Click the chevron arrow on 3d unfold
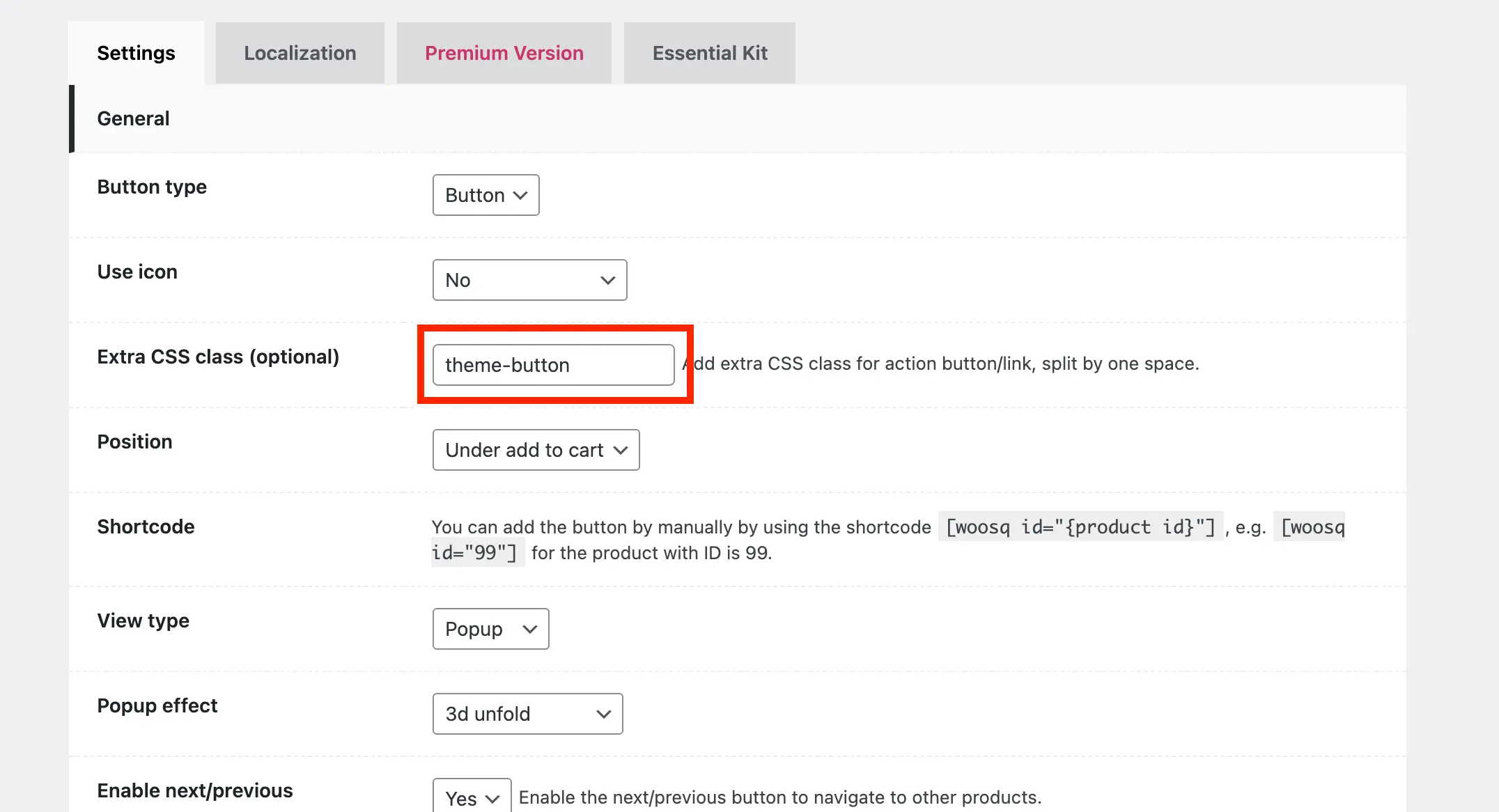Image resolution: width=1499 pixels, height=812 pixels. 604,714
